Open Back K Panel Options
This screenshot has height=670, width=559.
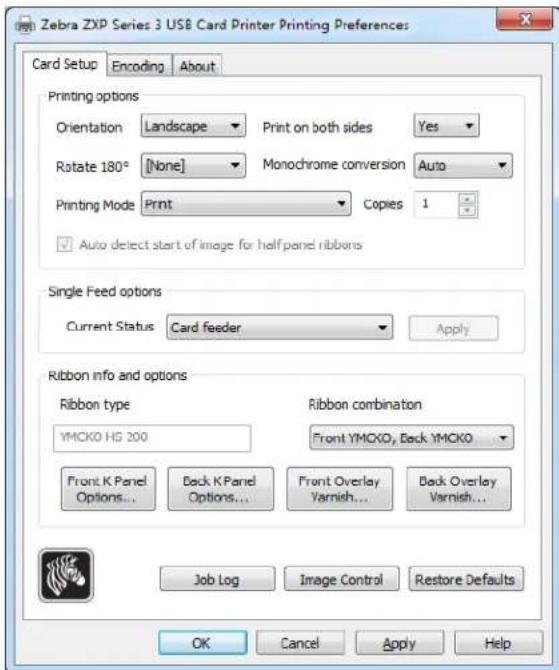(221, 489)
